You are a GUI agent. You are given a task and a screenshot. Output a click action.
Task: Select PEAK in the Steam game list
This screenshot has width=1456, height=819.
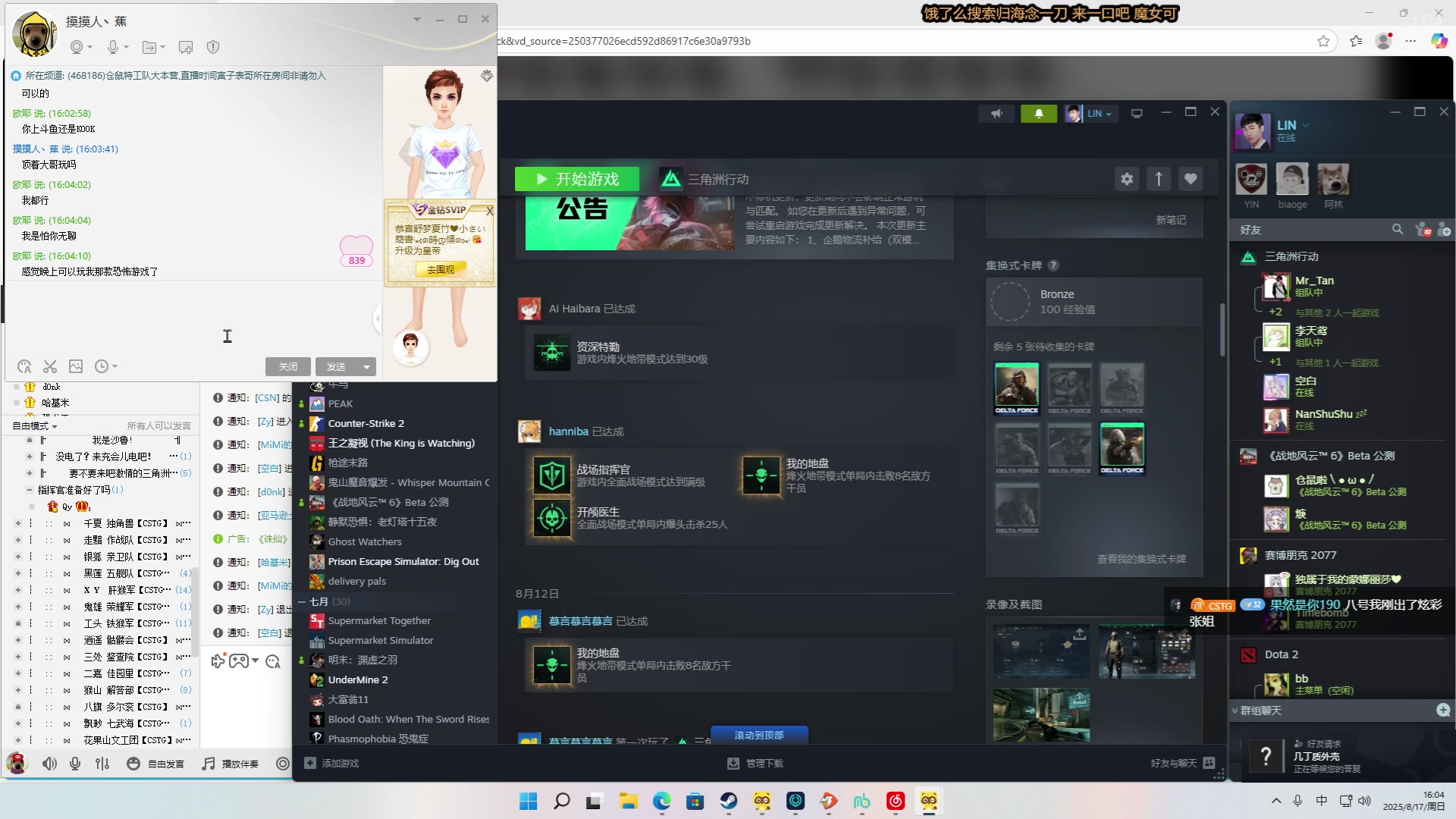[x=340, y=403]
